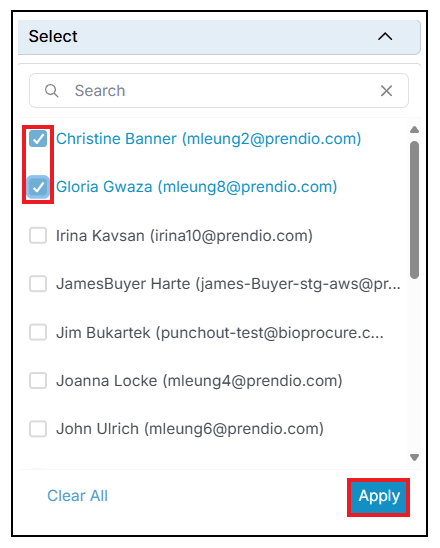Viewport: 440px width, 548px height.
Task: Click the Apply button
Action: click(x=379, y=497)
